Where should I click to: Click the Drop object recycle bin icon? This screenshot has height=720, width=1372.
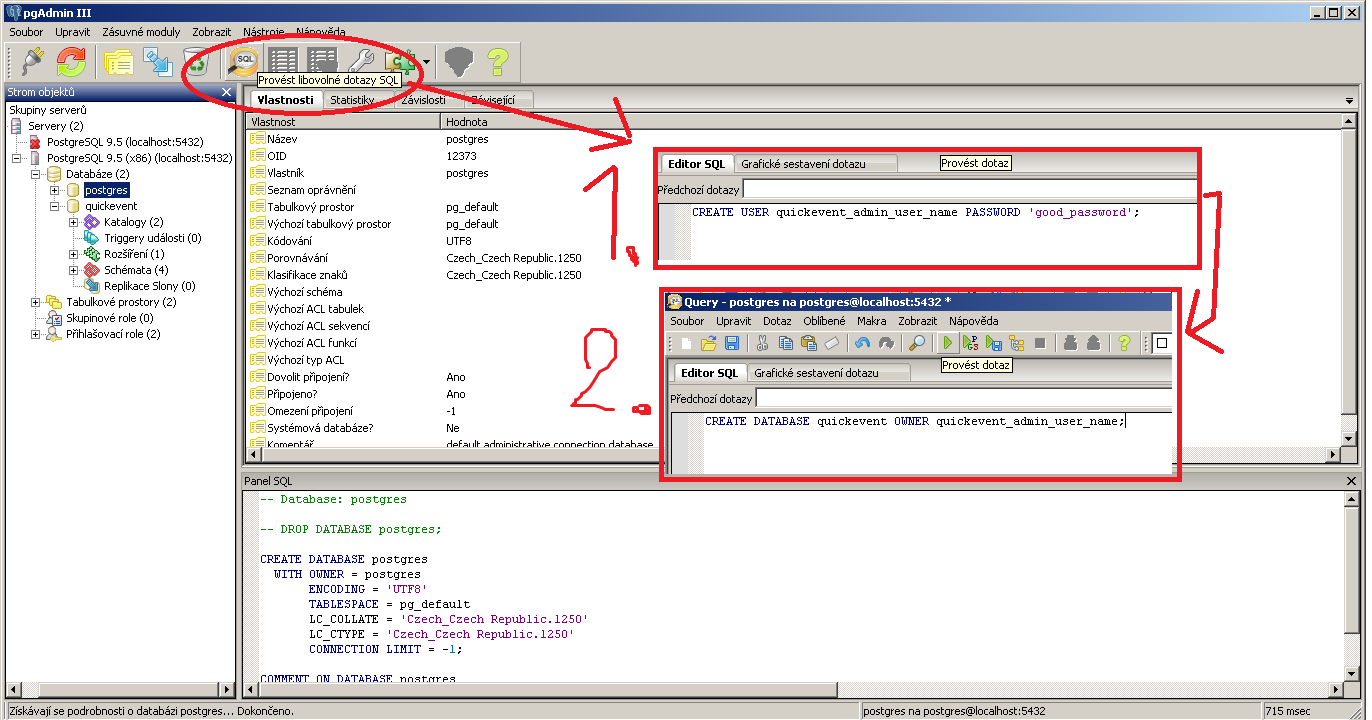tap(197, 62)
